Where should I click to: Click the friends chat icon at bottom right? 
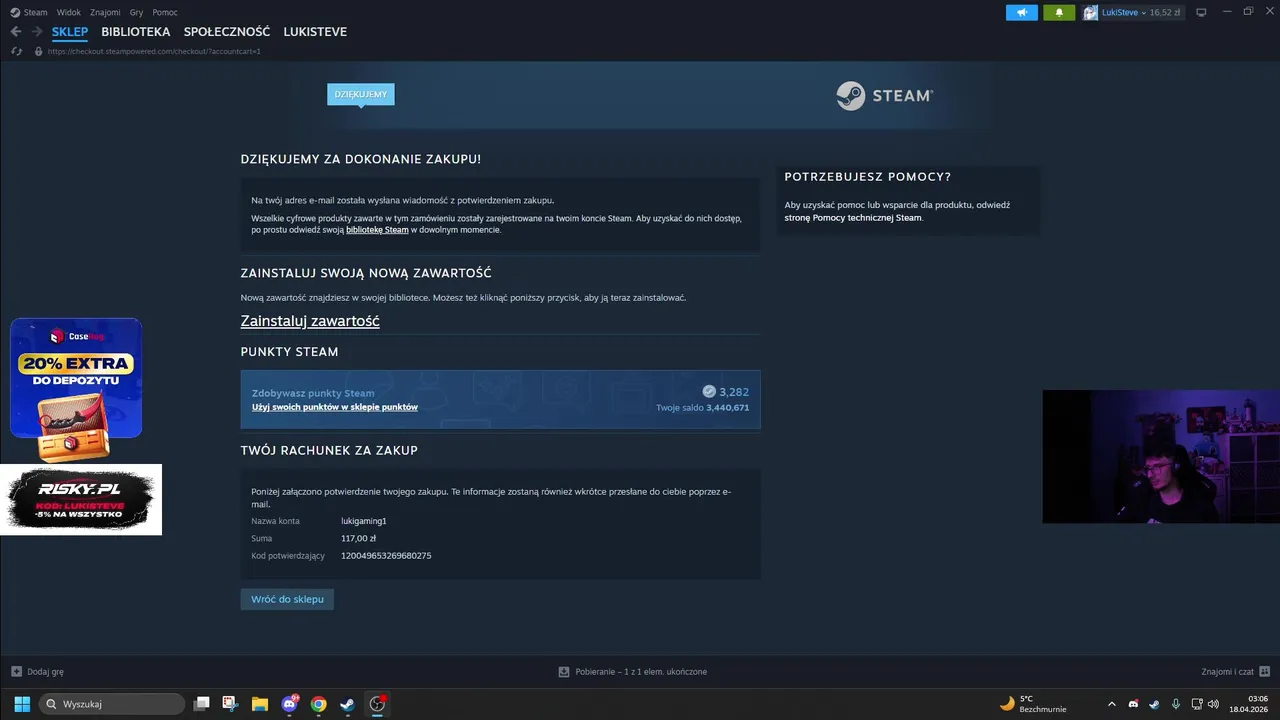[x=1265, y=672]
